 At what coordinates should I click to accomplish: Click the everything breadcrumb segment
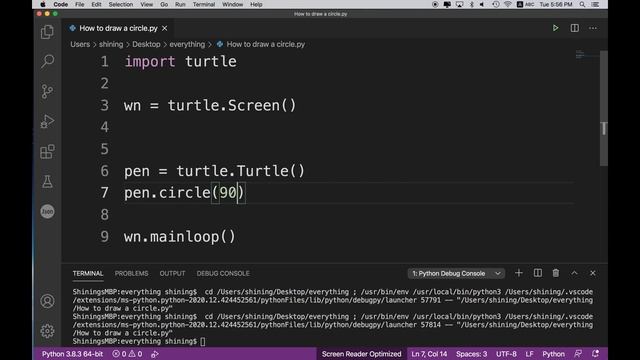(x=187, y=44)
